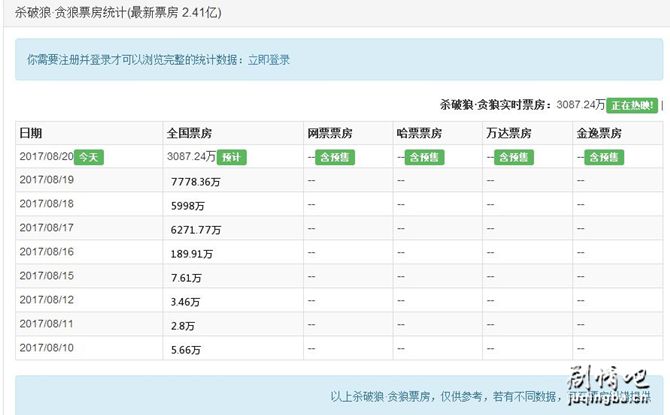
Task: Click the 全国票房 column header
Action: click(190, 134)
